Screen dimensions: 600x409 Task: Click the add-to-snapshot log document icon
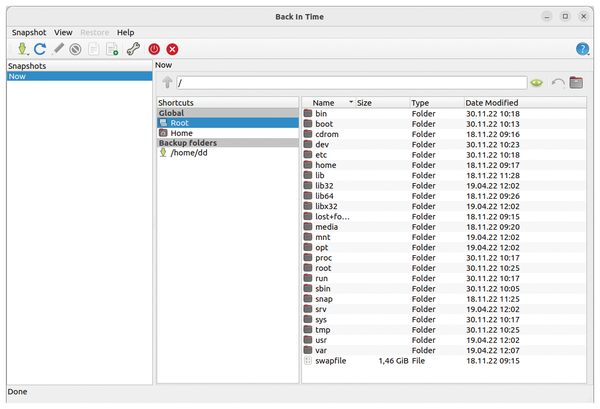[111, 48]
